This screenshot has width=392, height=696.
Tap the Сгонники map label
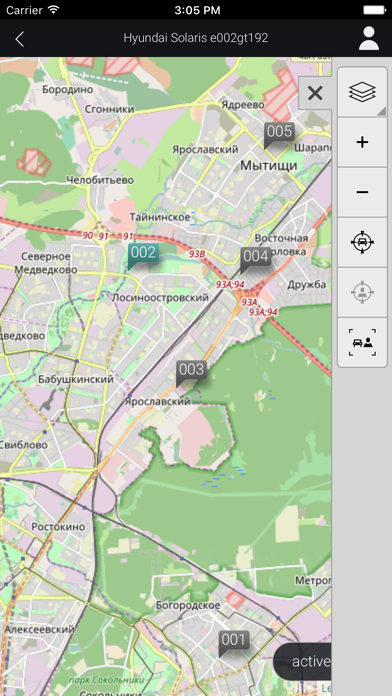109,109
